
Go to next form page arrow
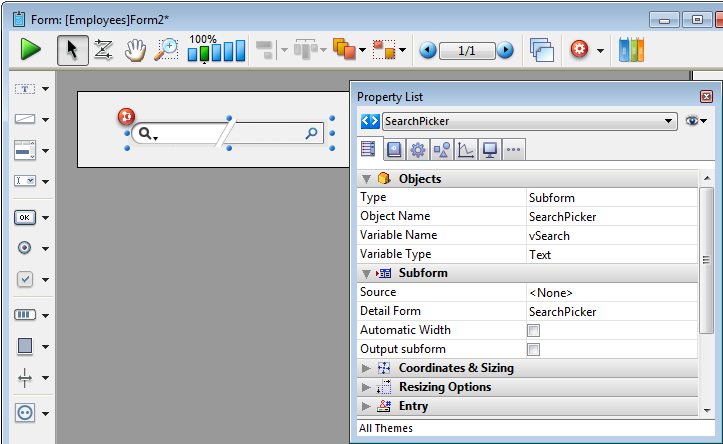pyautogui.click(x=505, y=50)
